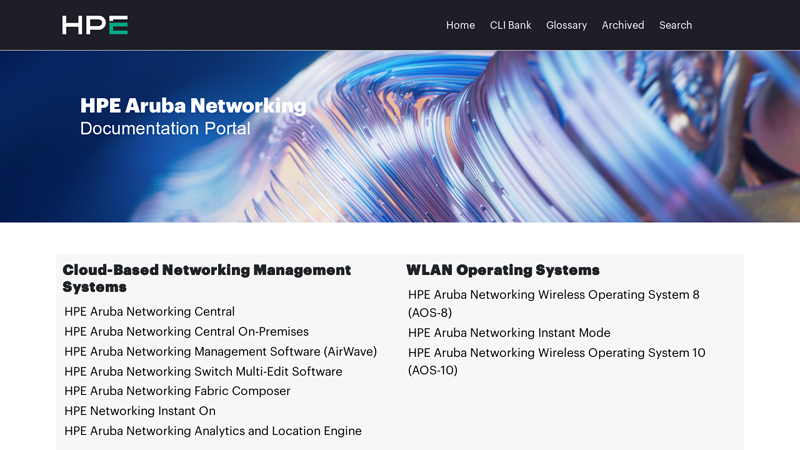Open Management Software (AirWave) link
Viewport: 800px width, 450px height.
pyautogui.click(x=220, y=352)
